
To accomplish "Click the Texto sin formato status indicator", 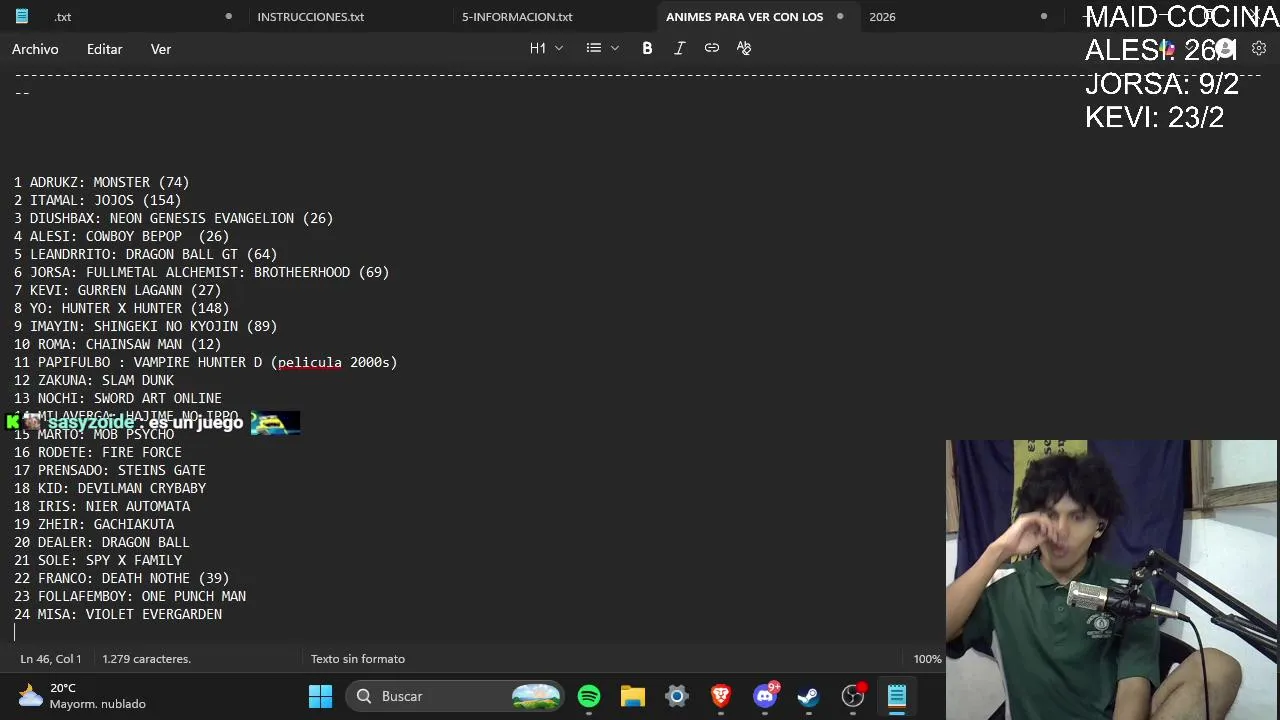I will point(357,659).
